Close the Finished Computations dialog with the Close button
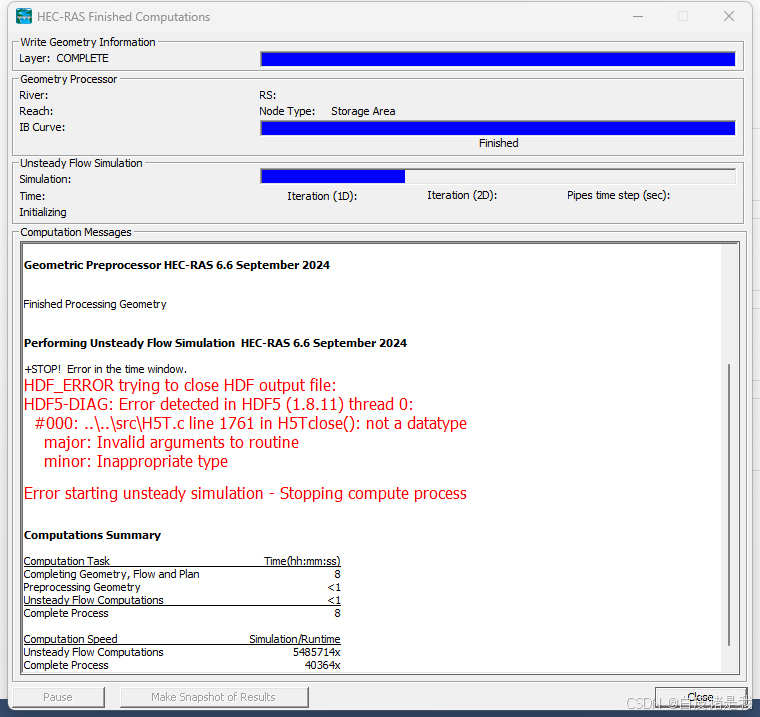 (700, 697)
